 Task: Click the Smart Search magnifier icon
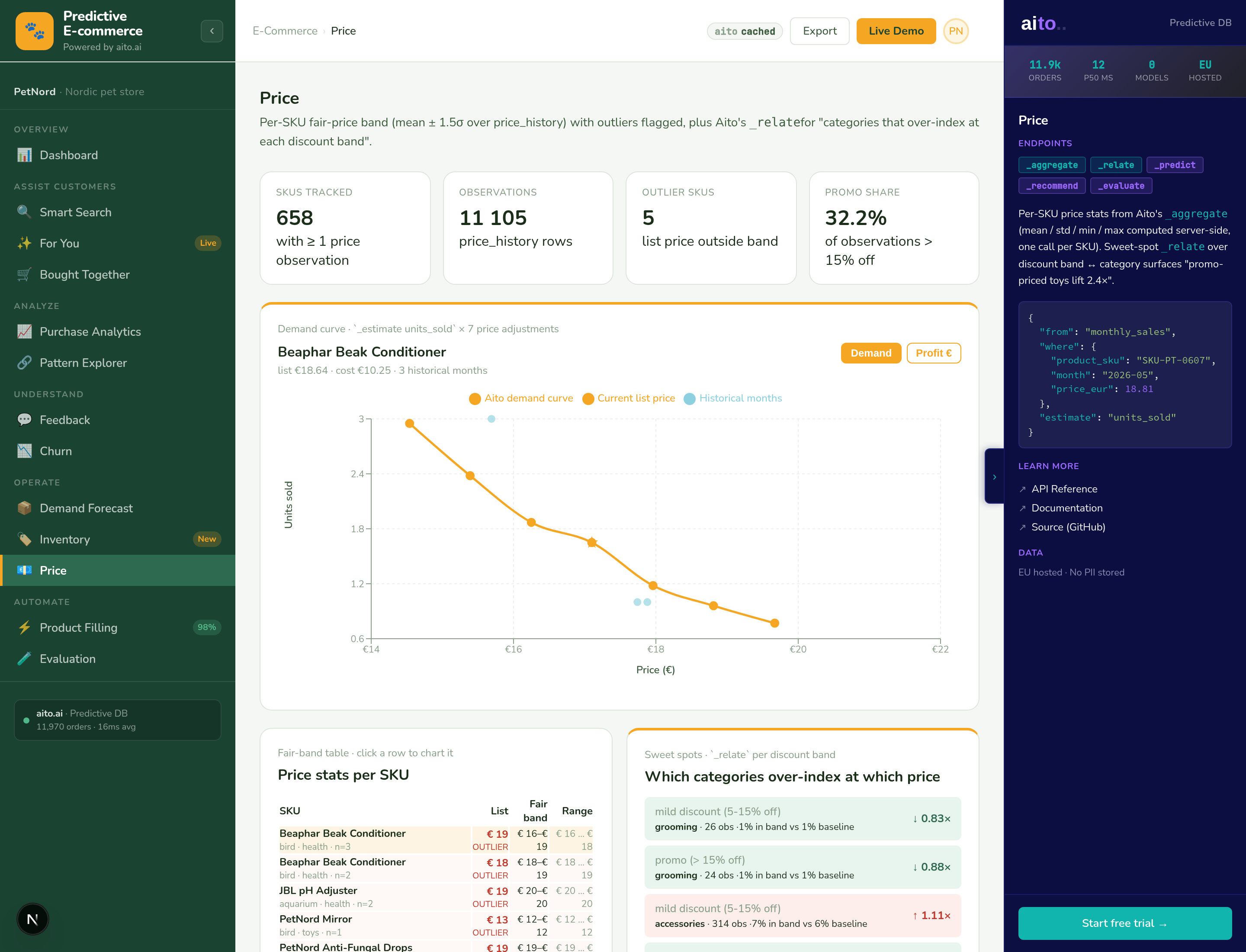click(24, 212)
